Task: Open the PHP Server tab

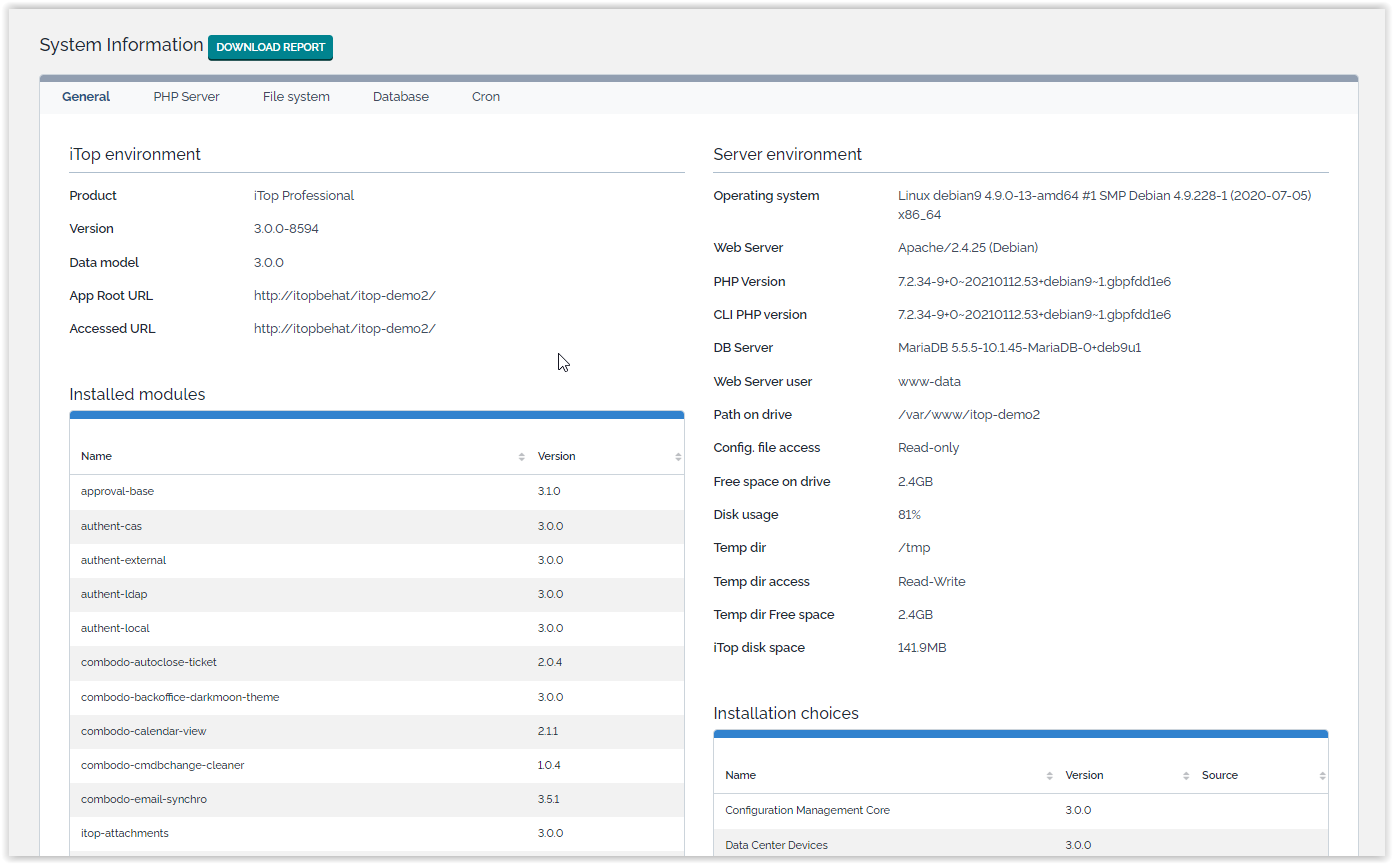Action: (186, 97)
